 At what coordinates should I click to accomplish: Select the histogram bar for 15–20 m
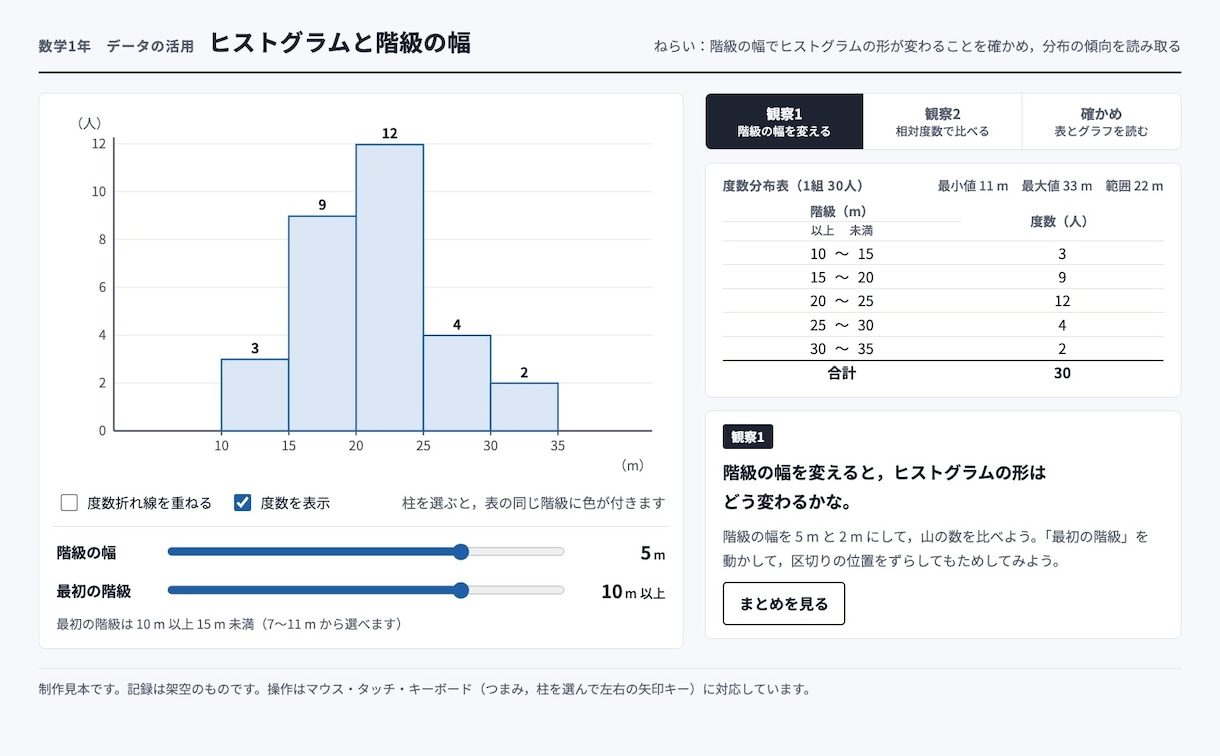[x=322, y=323]
